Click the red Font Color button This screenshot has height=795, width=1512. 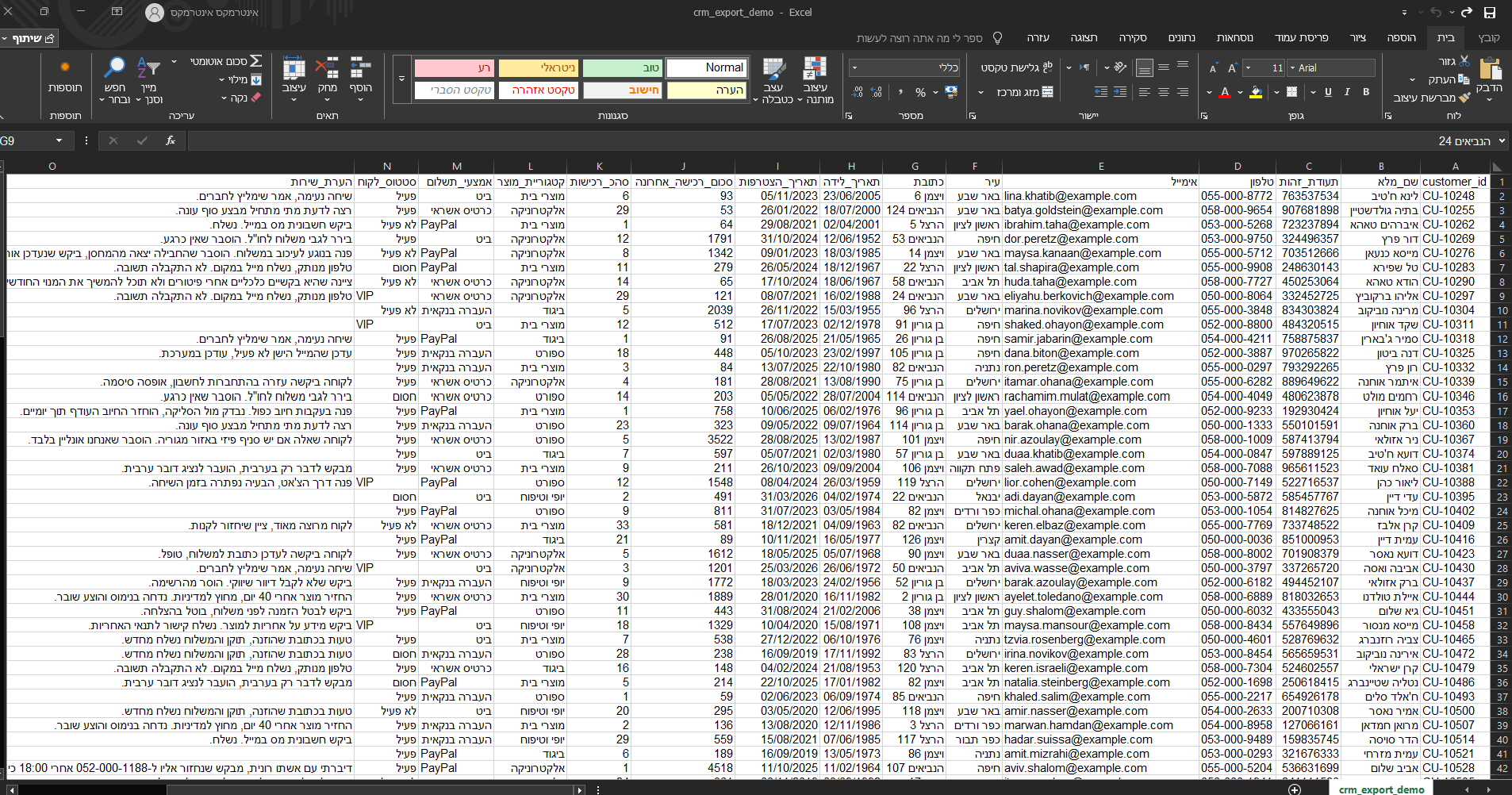pos(1225,92)
